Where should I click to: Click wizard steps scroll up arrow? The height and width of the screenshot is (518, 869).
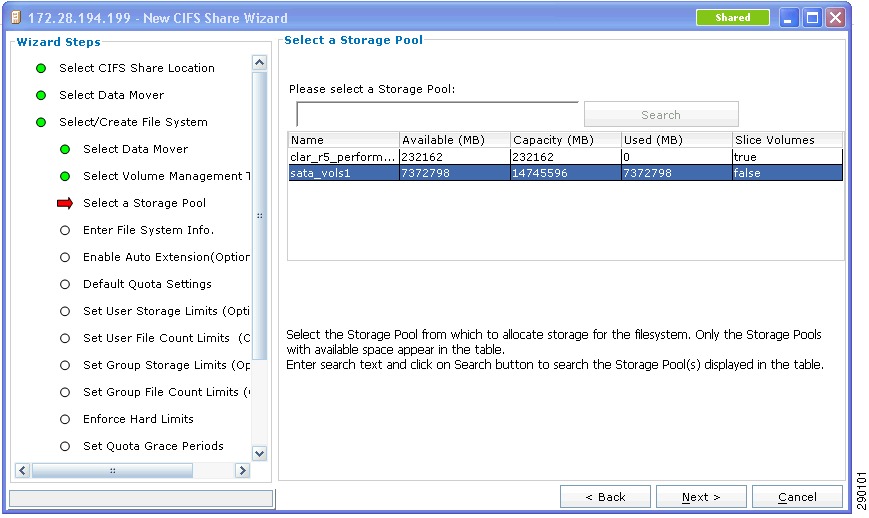tap(259, 63)
